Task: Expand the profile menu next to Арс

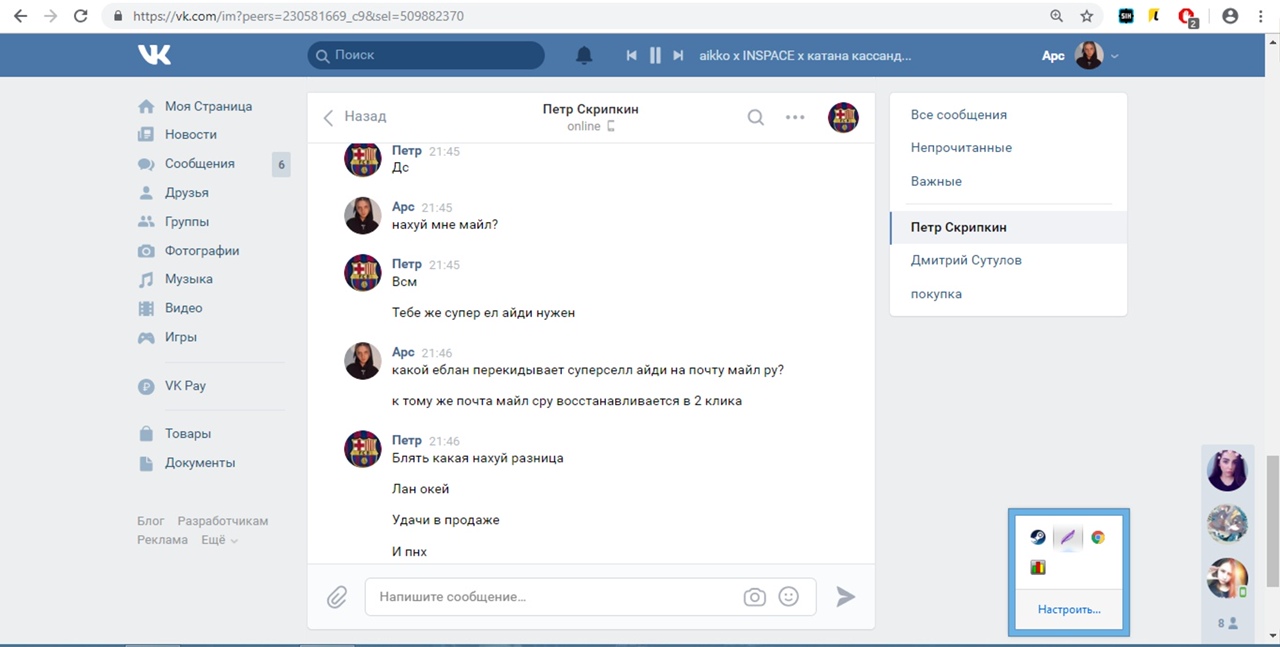Action: (x=1114, y=56)
